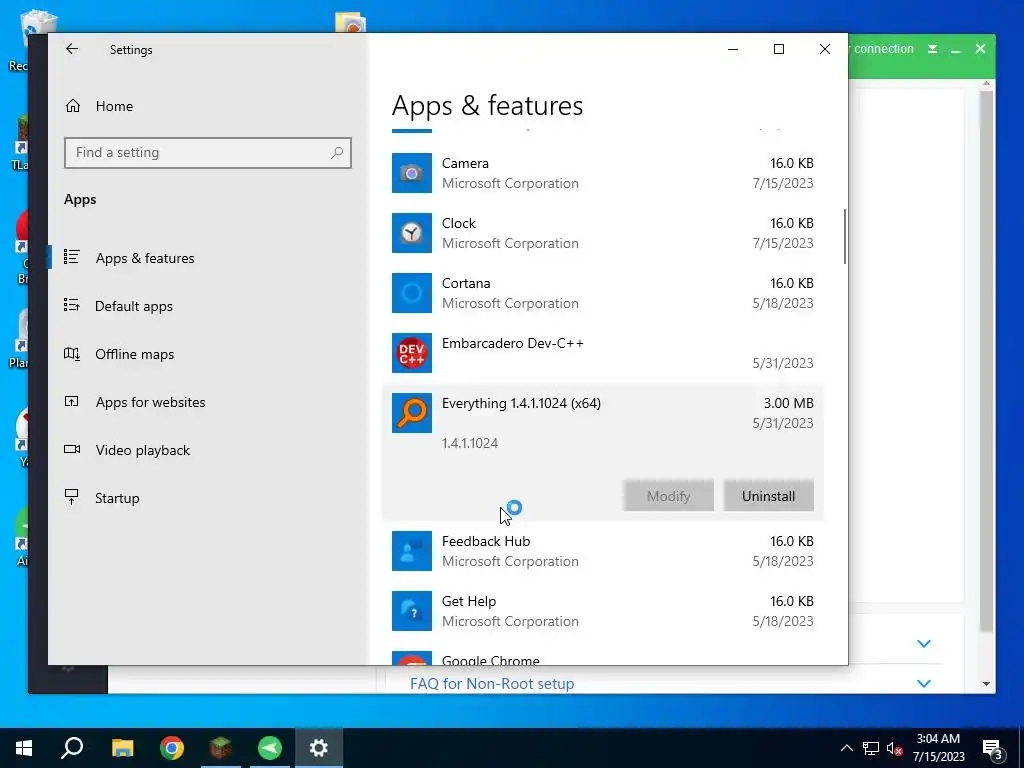Open the Video playback page
Image resolution: width=1024 pixels, height=768 pixels.
[142, 450]
